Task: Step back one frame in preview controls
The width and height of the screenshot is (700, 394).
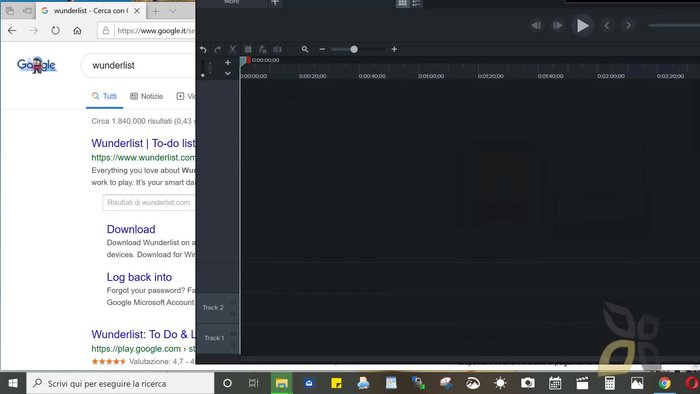Action: pyautogui.click(x=536, y=25)
